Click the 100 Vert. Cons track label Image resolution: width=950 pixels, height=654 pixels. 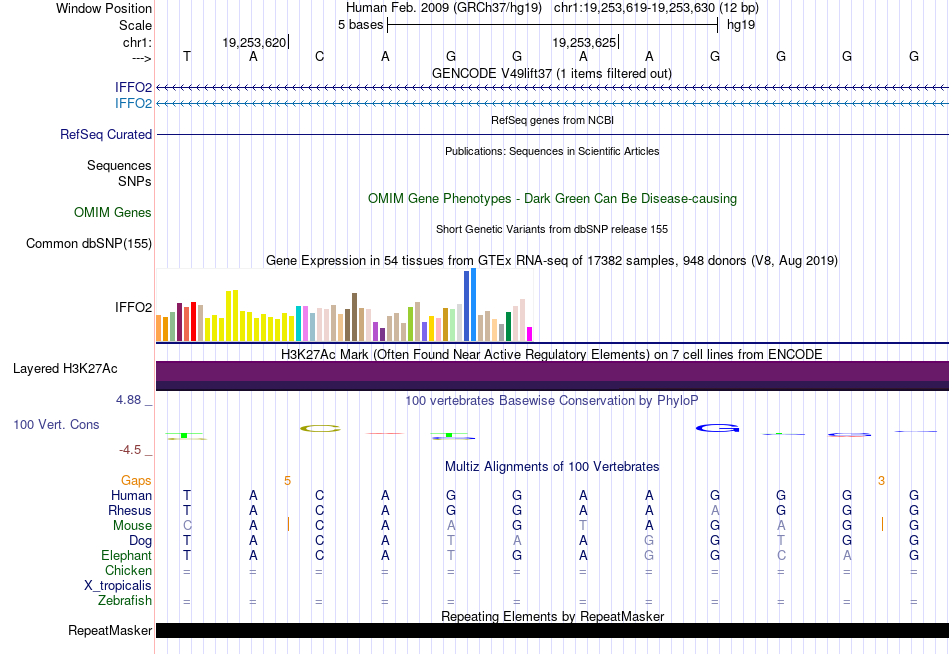pos(56,424)
